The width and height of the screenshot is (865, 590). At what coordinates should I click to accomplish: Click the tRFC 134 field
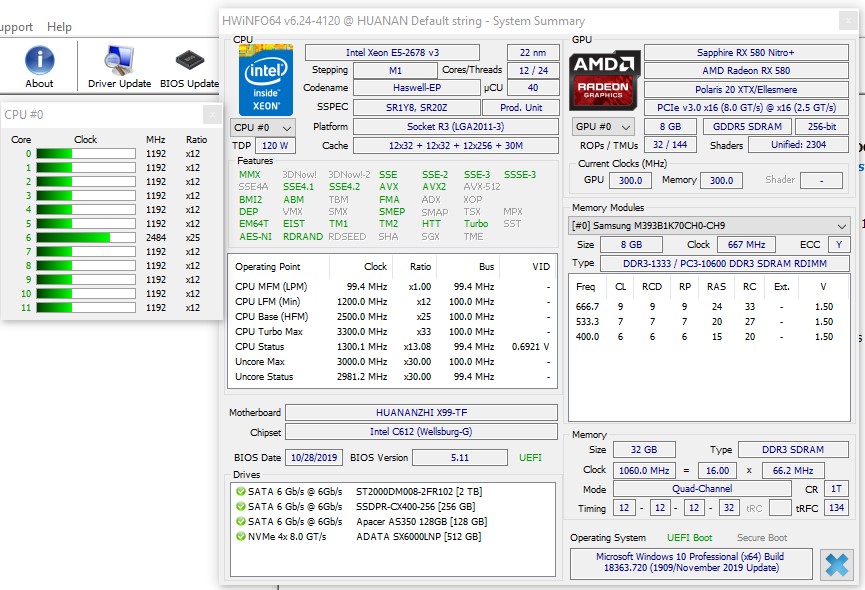836,507
